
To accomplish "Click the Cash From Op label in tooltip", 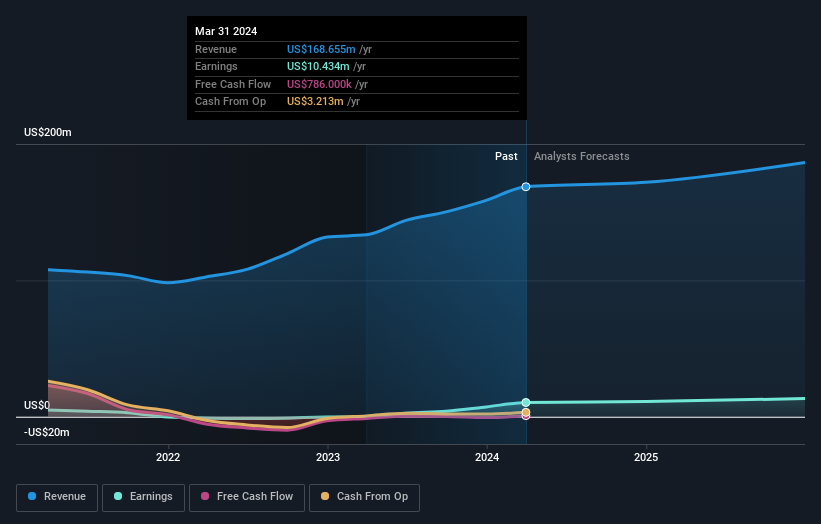I will tap(230, 102).
